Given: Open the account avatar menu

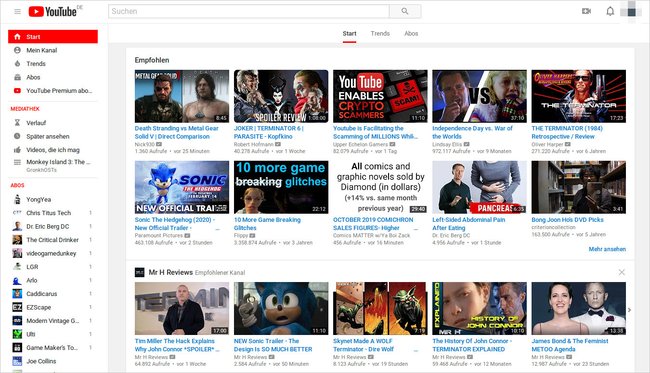Looking at the screenshot, I should 631,11.
